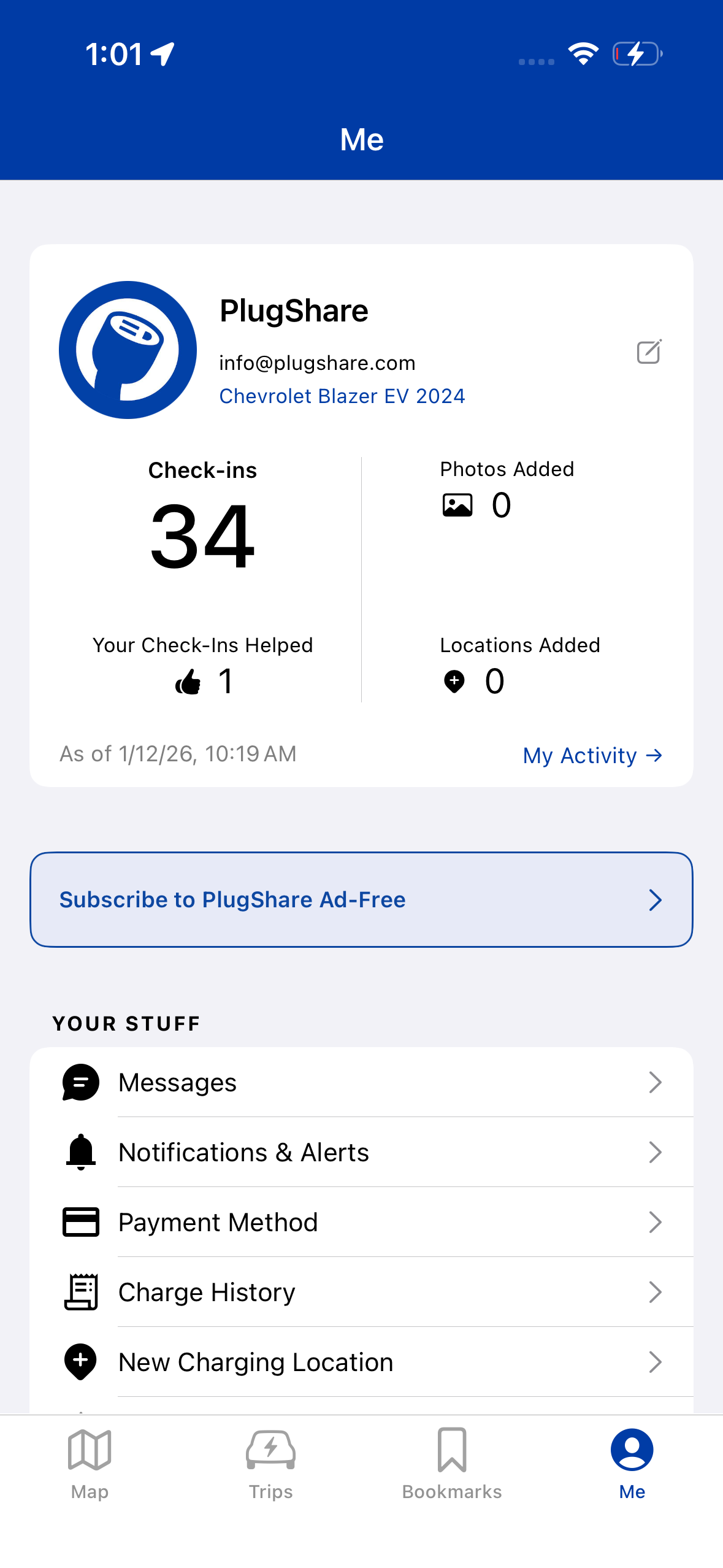Tap chevron beside Charge History

655,1292
